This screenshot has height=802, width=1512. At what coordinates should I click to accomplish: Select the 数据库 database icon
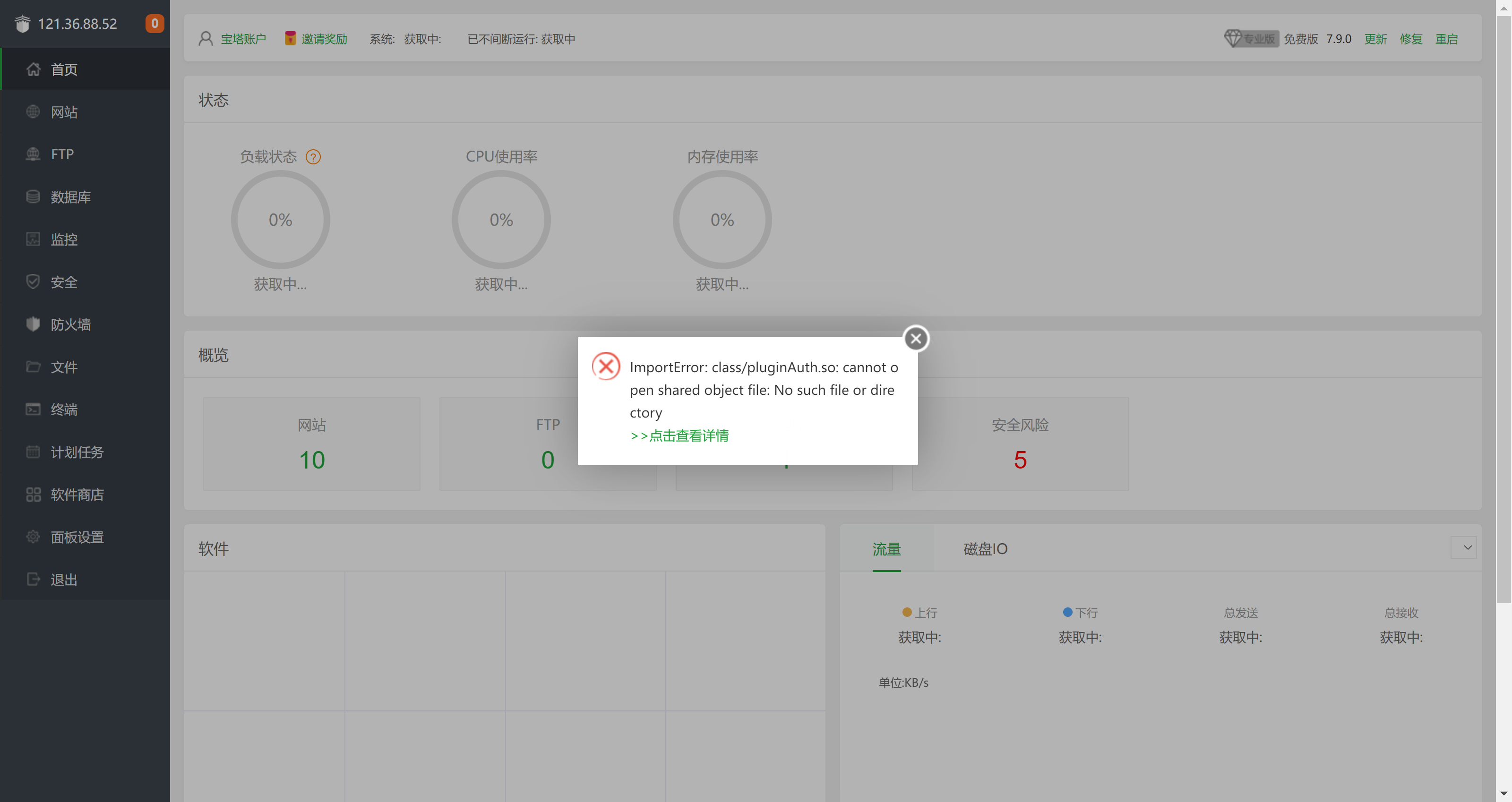point(33,196)
